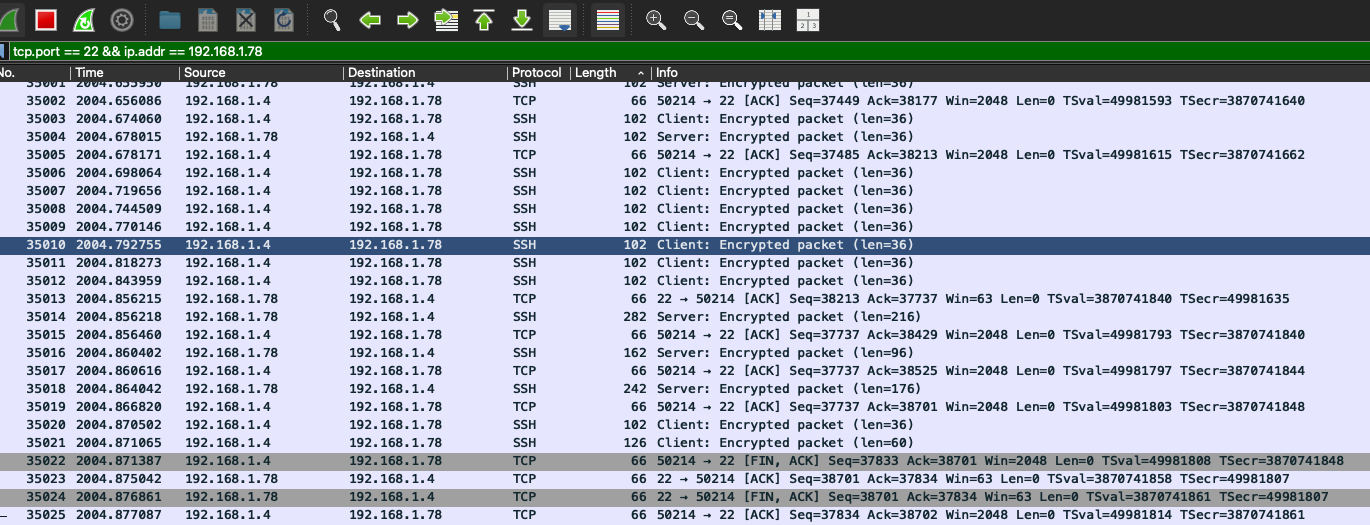1370x525 pixels.
Task: Select Client Encrypted packet (len=60)
Action: click(685, 443)
